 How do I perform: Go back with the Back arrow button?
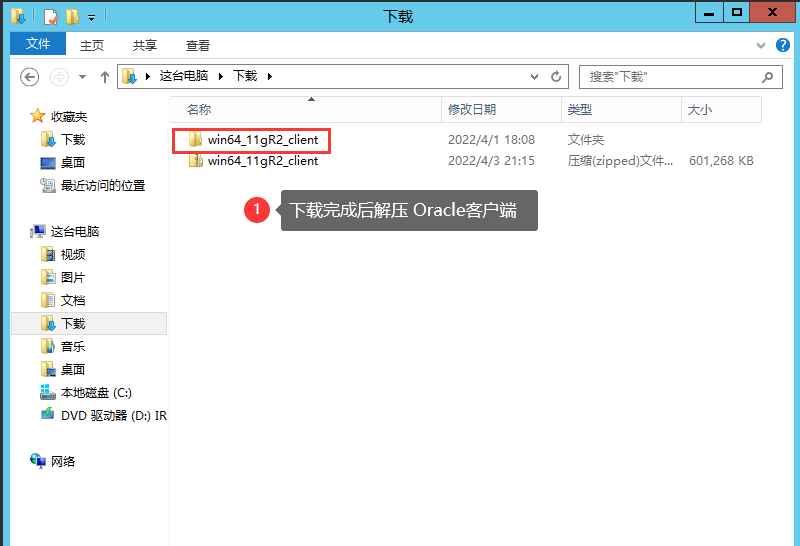click(x=30, y=77)
